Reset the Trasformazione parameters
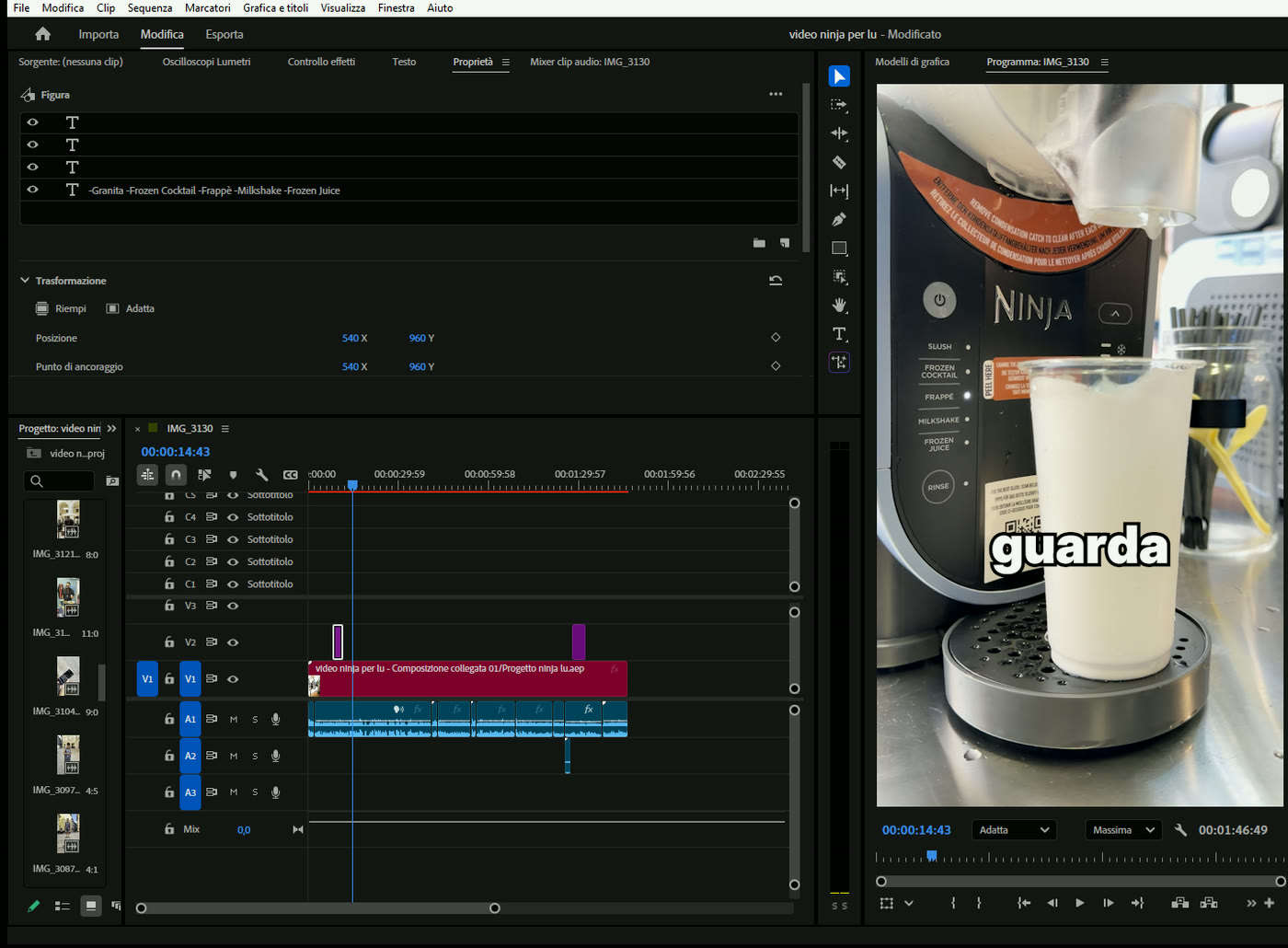This screenshot has height=948, width=1288. point(776,281)
